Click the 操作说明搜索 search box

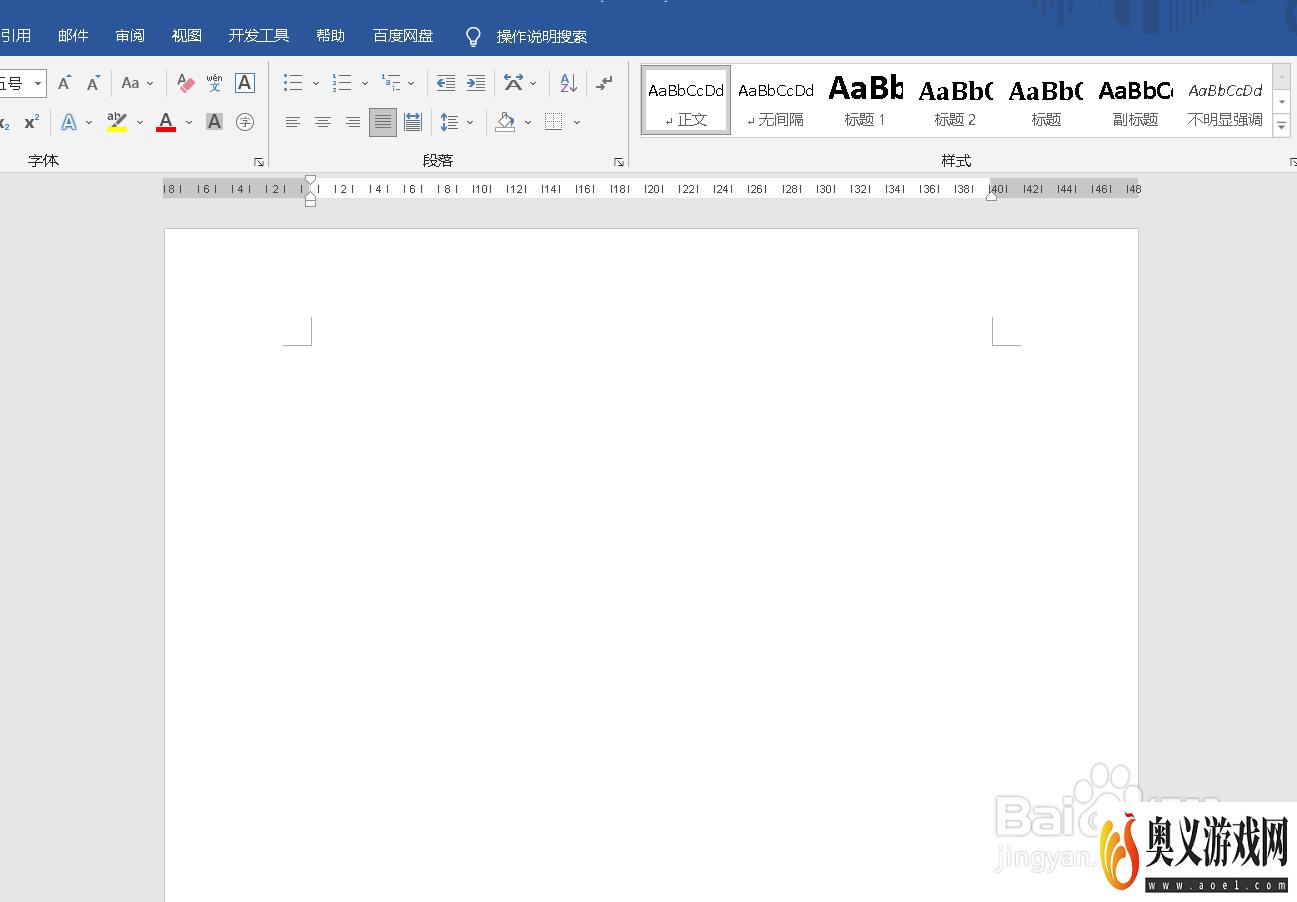[542, 37]
